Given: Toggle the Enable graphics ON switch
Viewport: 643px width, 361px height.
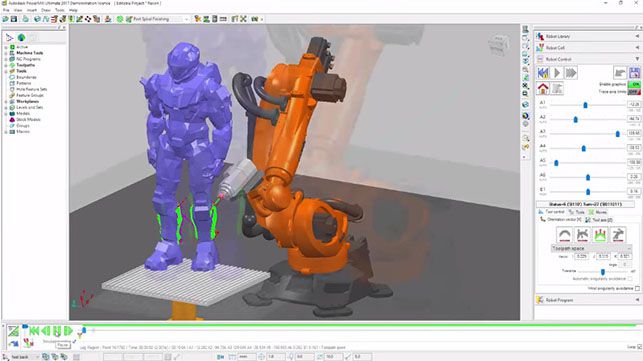Looking at the screenshot, I should pyautogui.click(x=634, y=84).
